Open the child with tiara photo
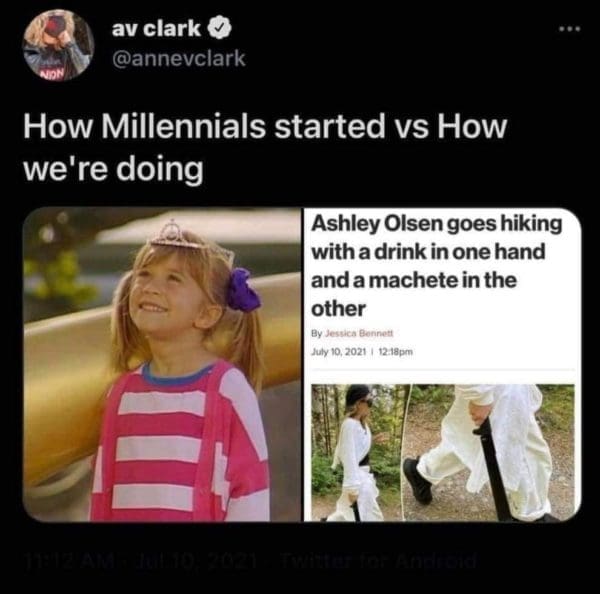The width and height of the screenshot is (600, 594). (162, 364)
